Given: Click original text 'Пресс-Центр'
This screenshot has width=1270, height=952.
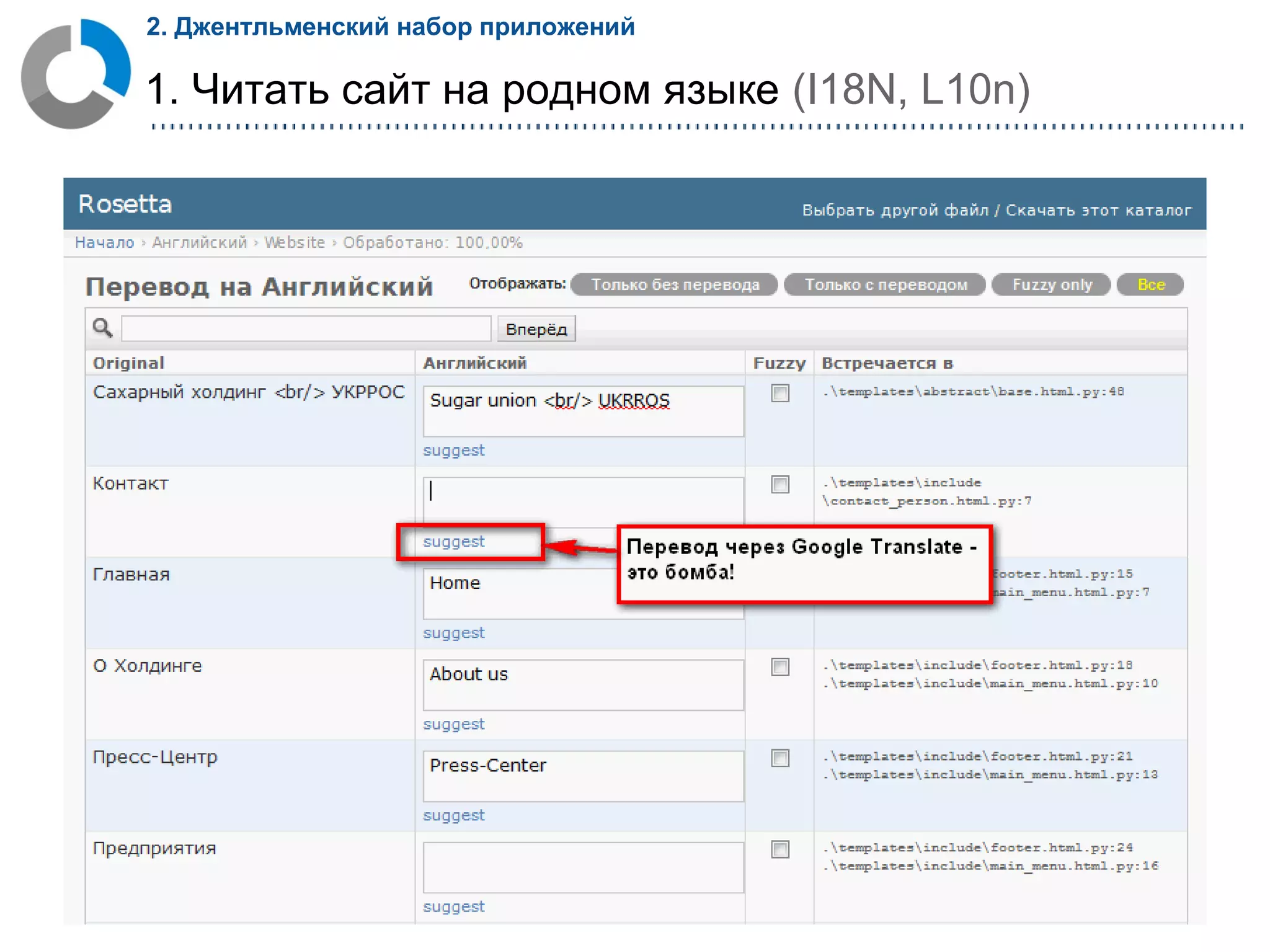Looking at the screenshot, I should click(155, 757).
